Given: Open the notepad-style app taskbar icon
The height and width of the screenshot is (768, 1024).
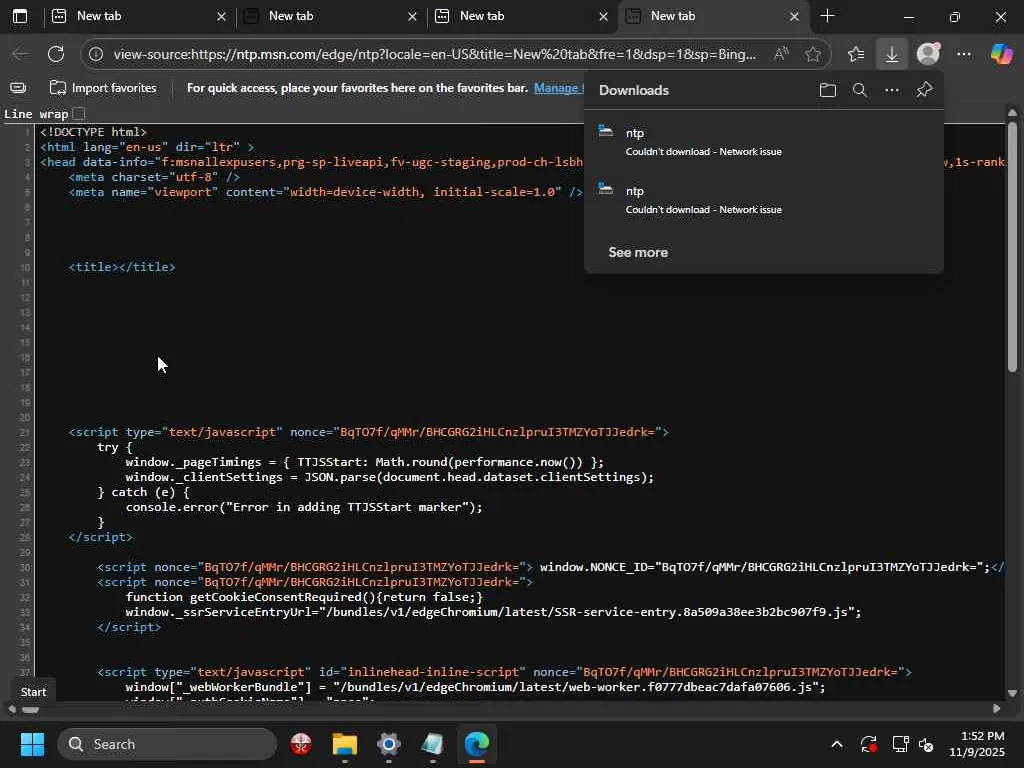Looking at the screenshot, I should pos(432,744).
